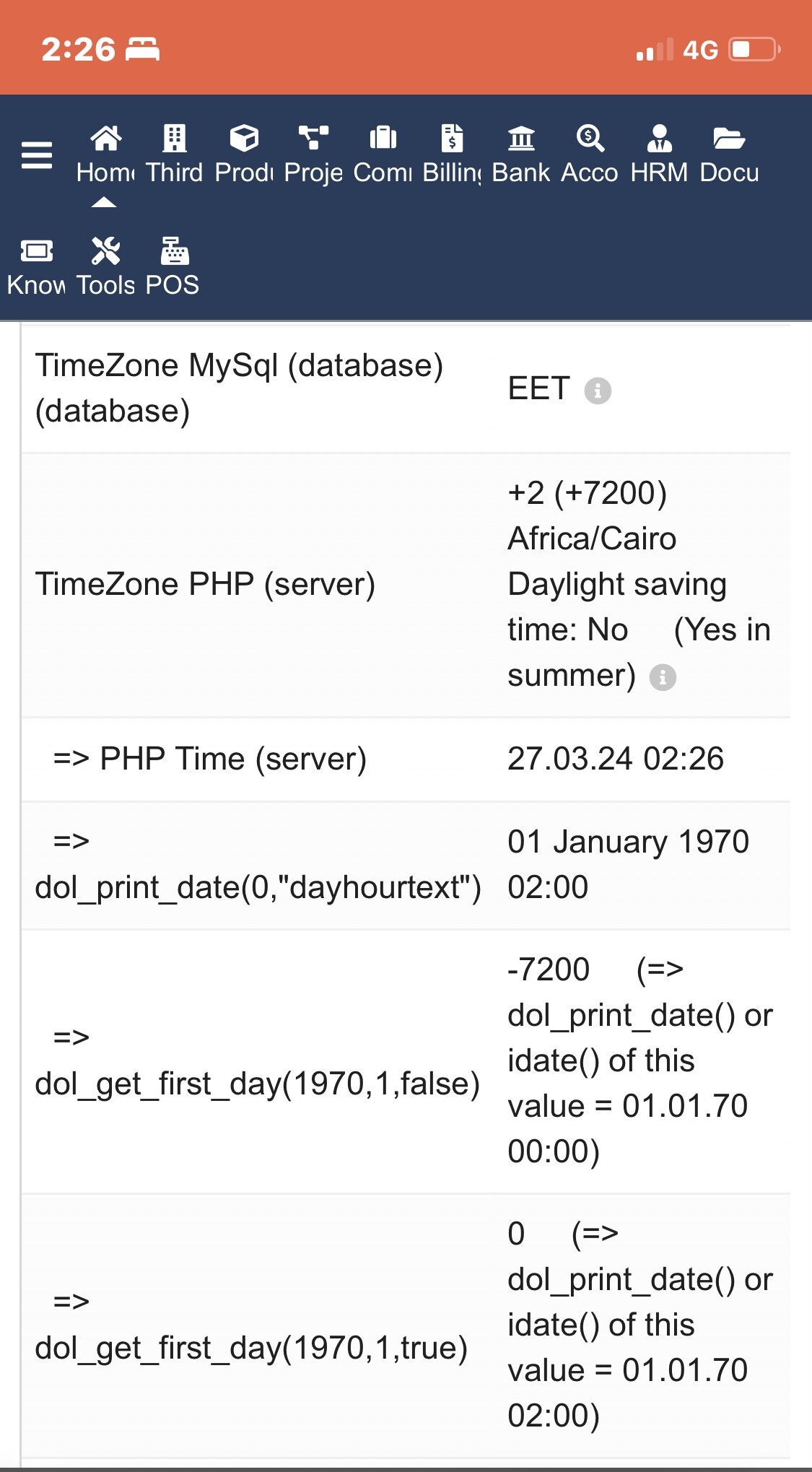Open Commerce briefcase icon
812x1472 pixels.
point(383,137)
